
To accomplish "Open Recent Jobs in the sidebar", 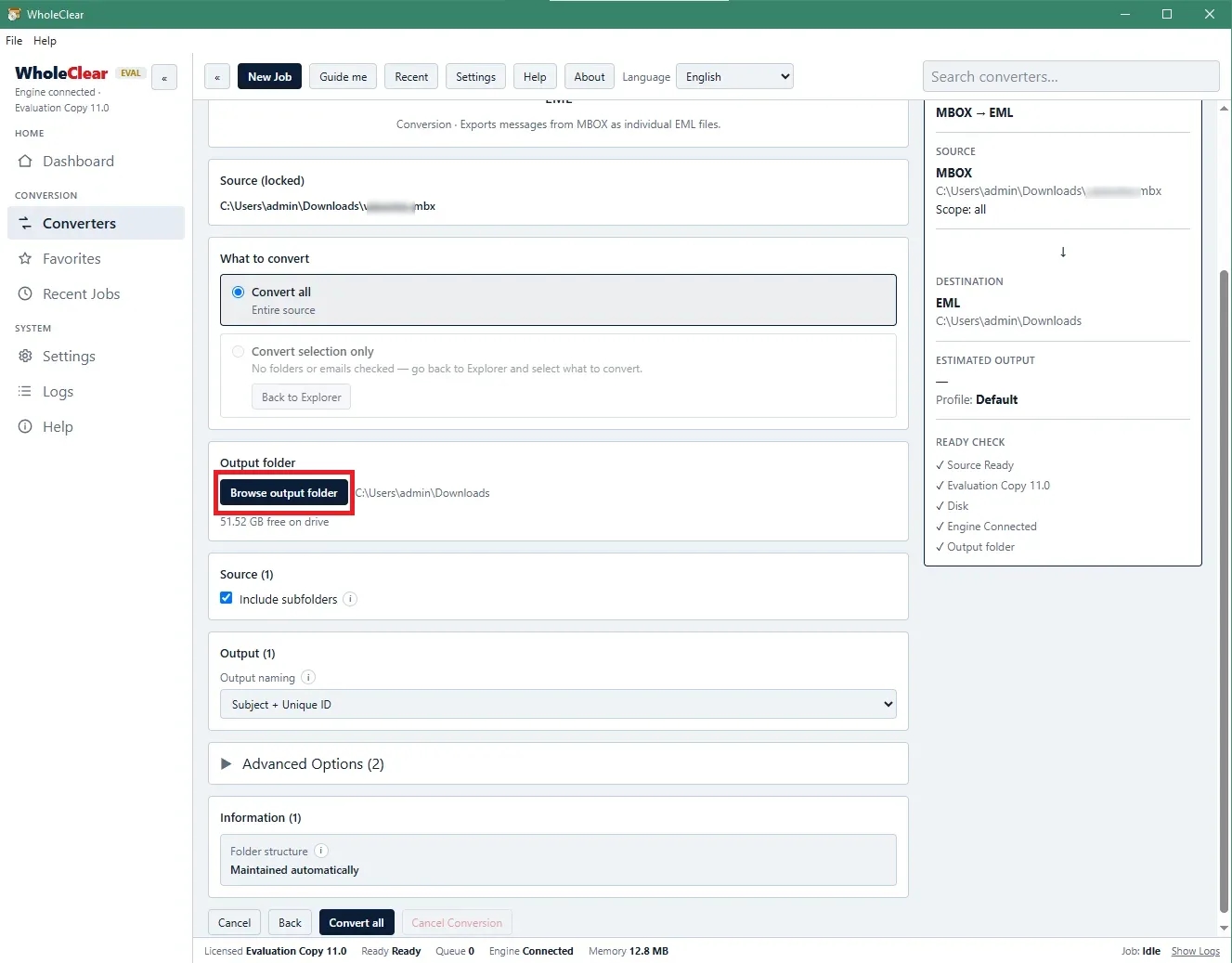I will point(96,294).
